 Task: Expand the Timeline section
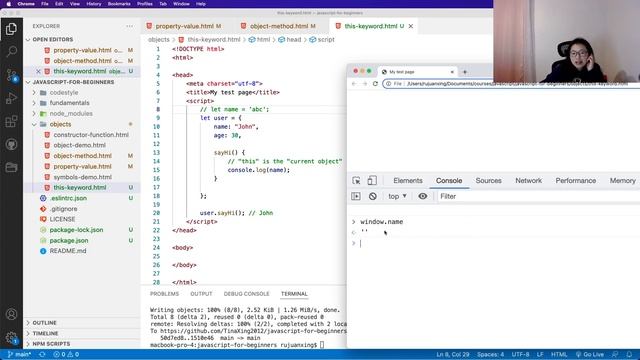(45, 333)
